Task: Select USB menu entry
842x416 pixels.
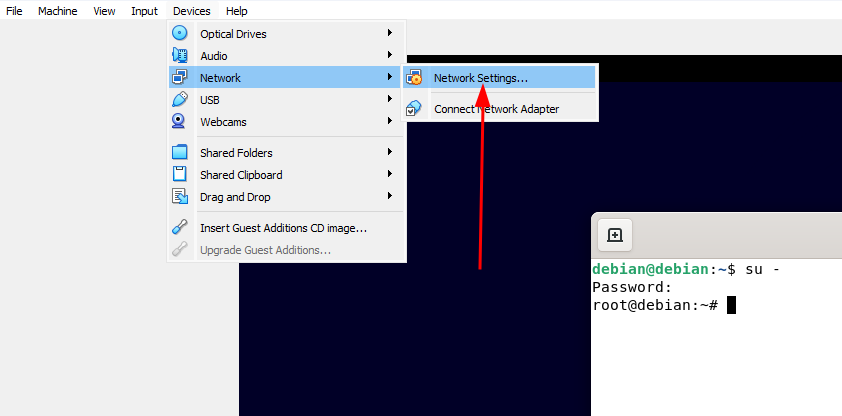Action: (286, 99)
